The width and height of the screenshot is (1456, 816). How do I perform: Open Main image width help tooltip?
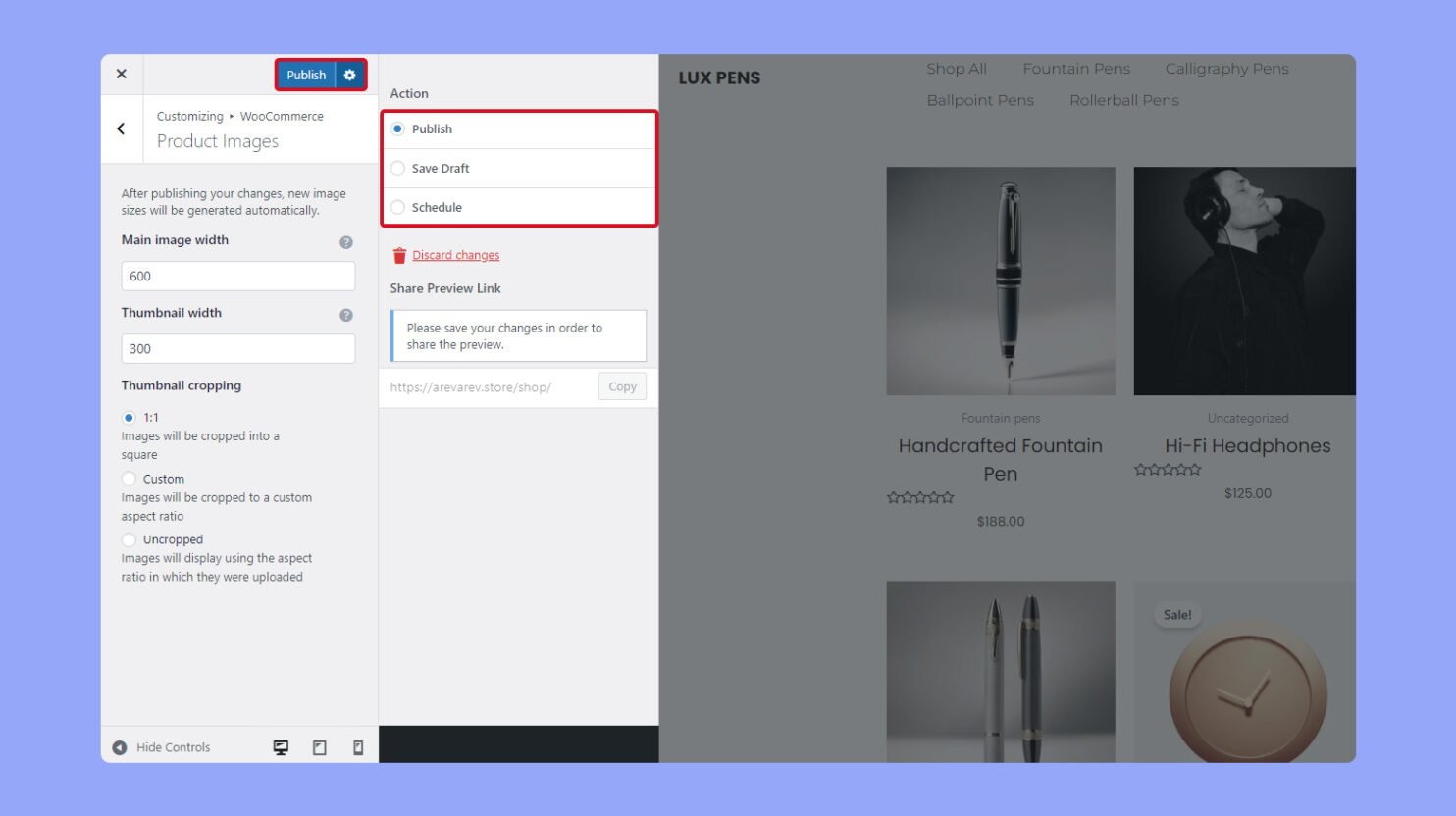[345, 241]
